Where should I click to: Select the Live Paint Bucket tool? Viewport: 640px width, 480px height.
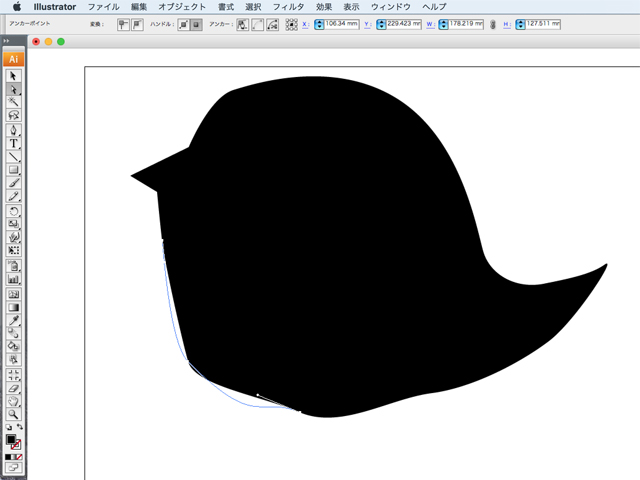point(13,347)
